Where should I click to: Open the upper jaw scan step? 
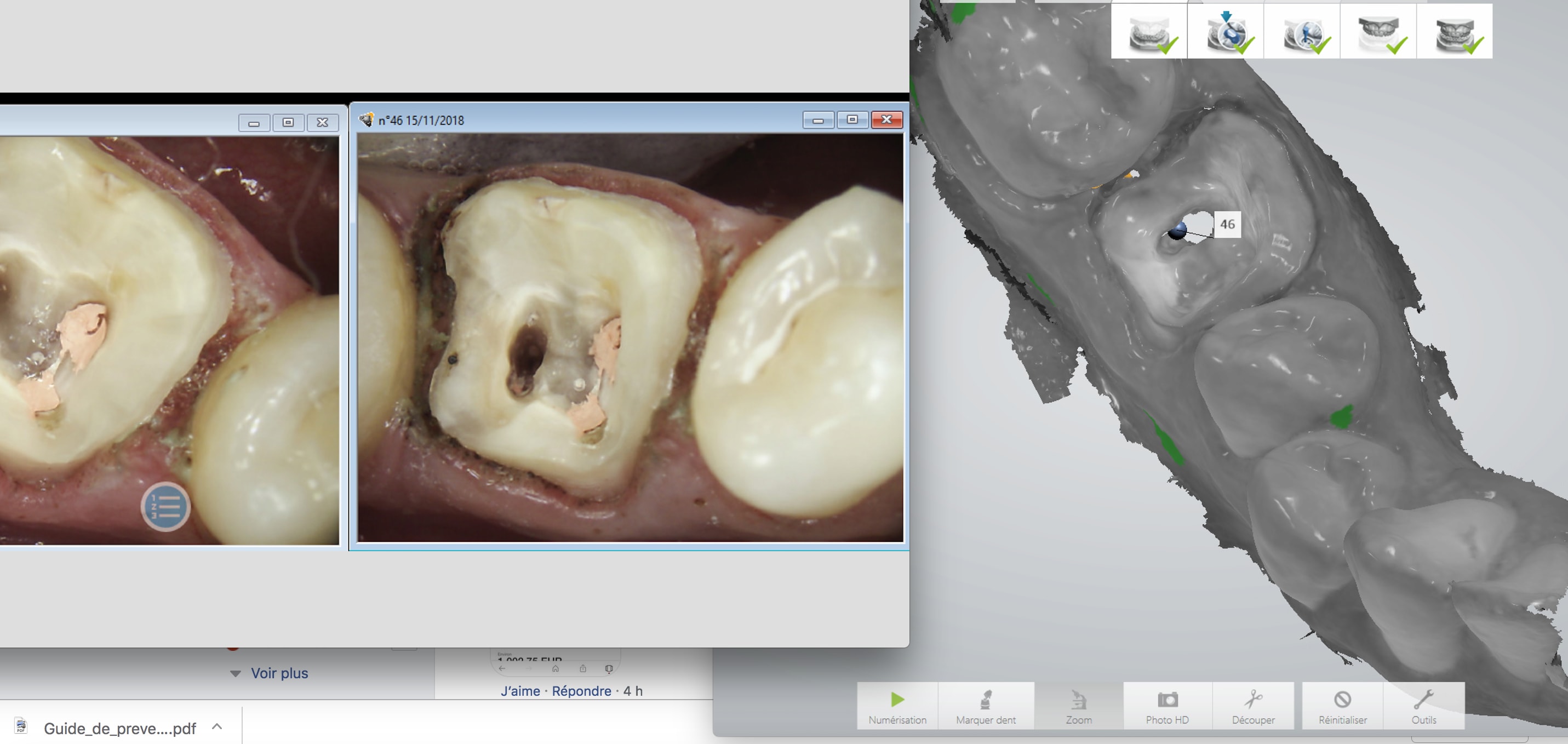[x=1378, y=32]
